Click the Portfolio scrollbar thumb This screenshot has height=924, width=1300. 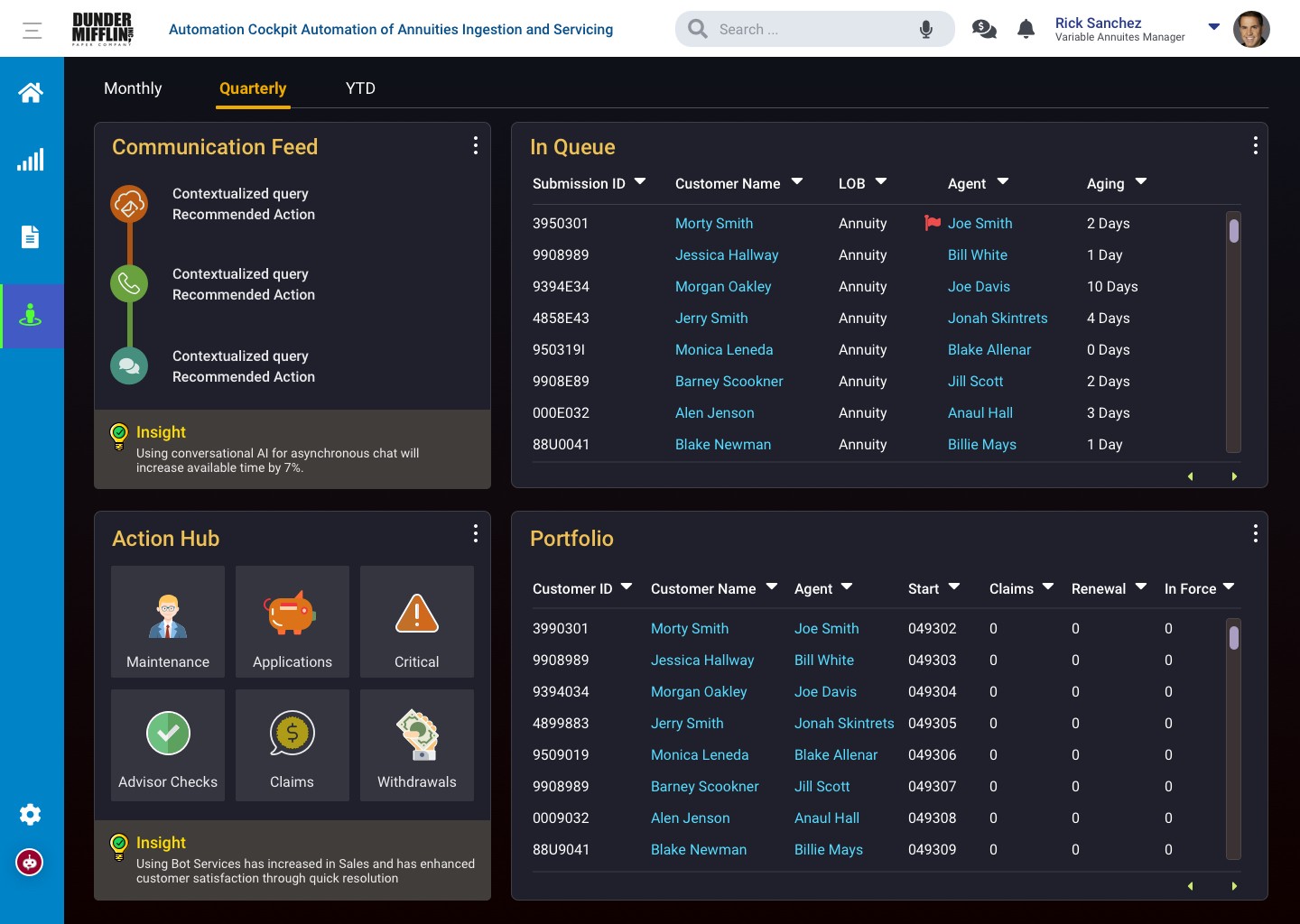[1234, 638]
